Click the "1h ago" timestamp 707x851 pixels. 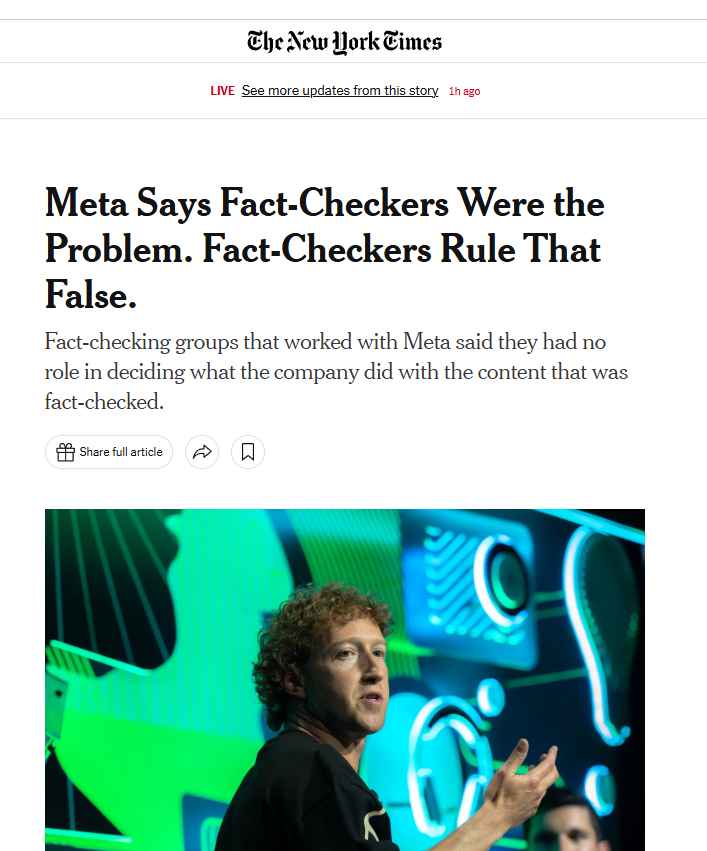pos(464,91)
